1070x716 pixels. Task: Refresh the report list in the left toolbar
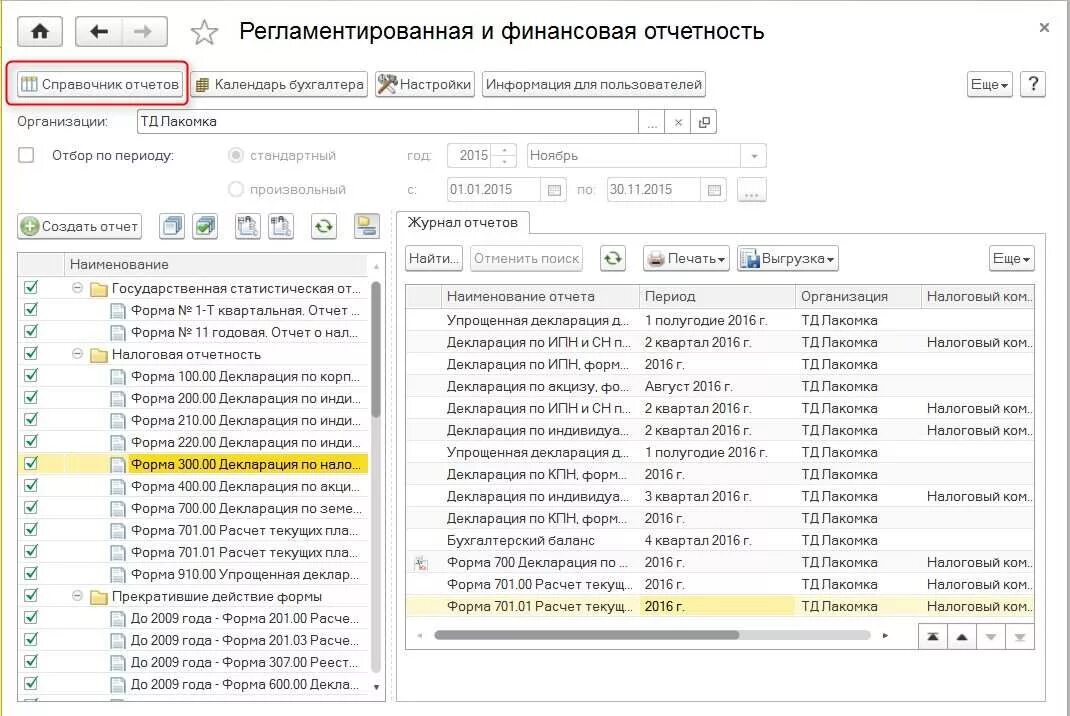[324, 227]
